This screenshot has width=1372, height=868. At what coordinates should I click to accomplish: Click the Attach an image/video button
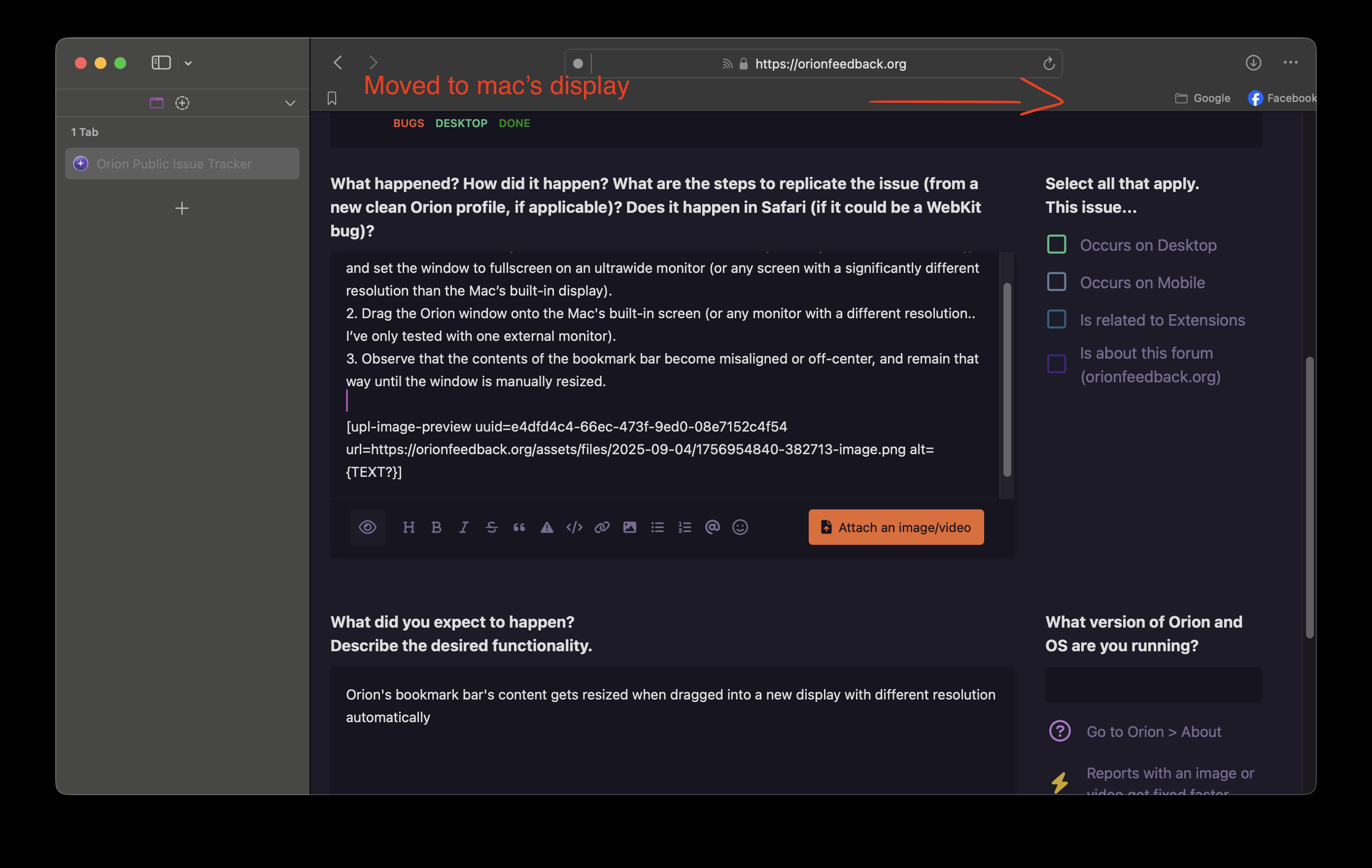coord(895,528)
